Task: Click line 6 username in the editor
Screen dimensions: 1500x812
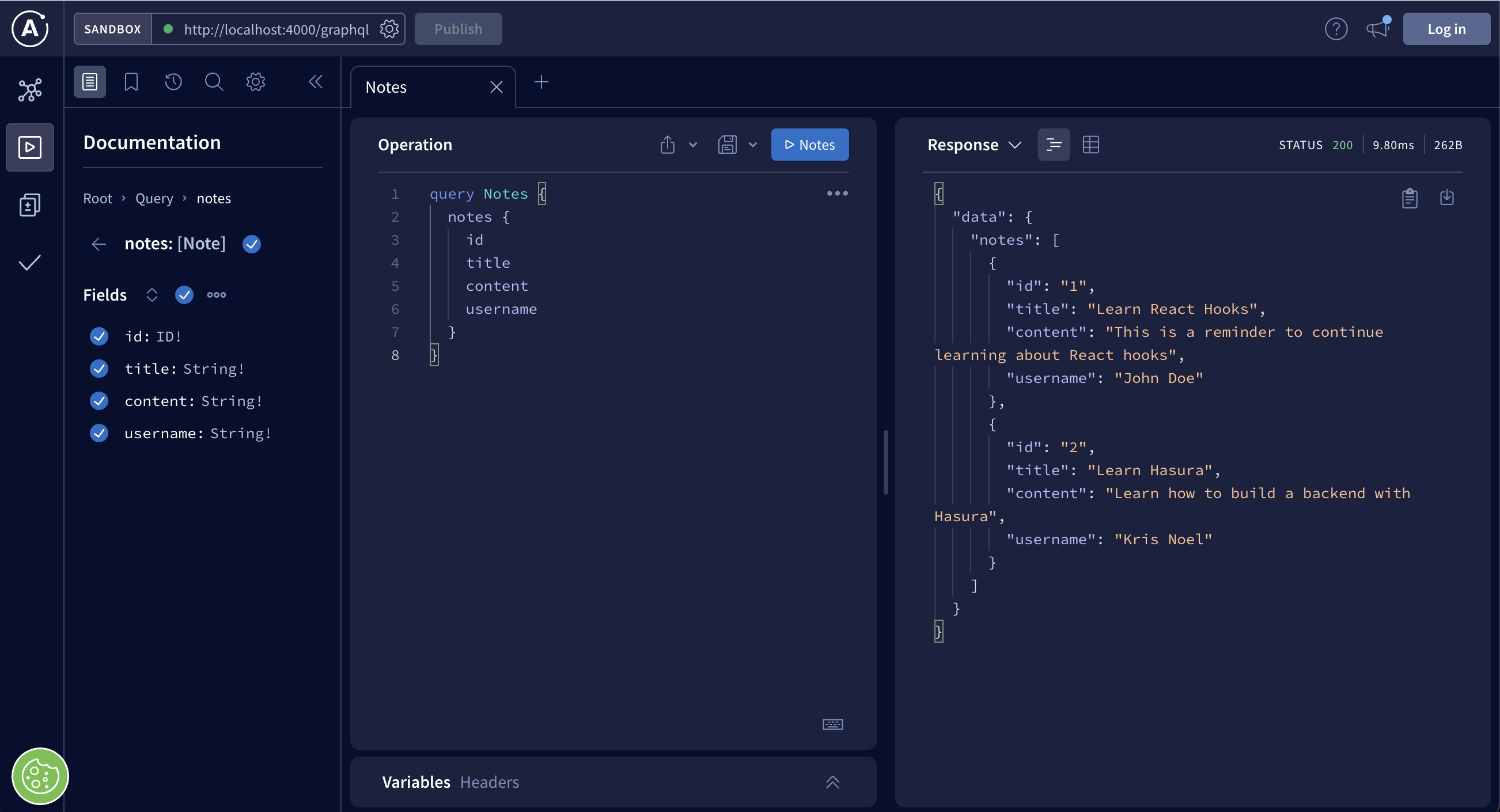Action: click(501, 309)
